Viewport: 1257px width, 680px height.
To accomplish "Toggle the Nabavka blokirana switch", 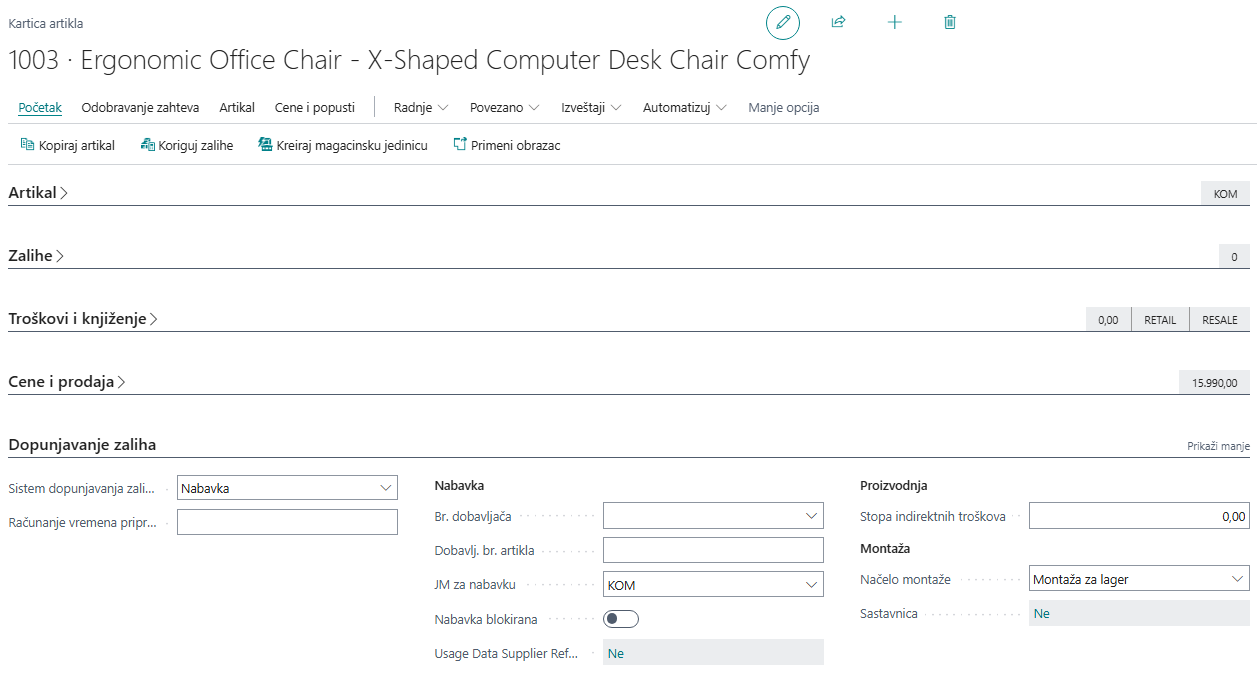I will pos(621,619).
